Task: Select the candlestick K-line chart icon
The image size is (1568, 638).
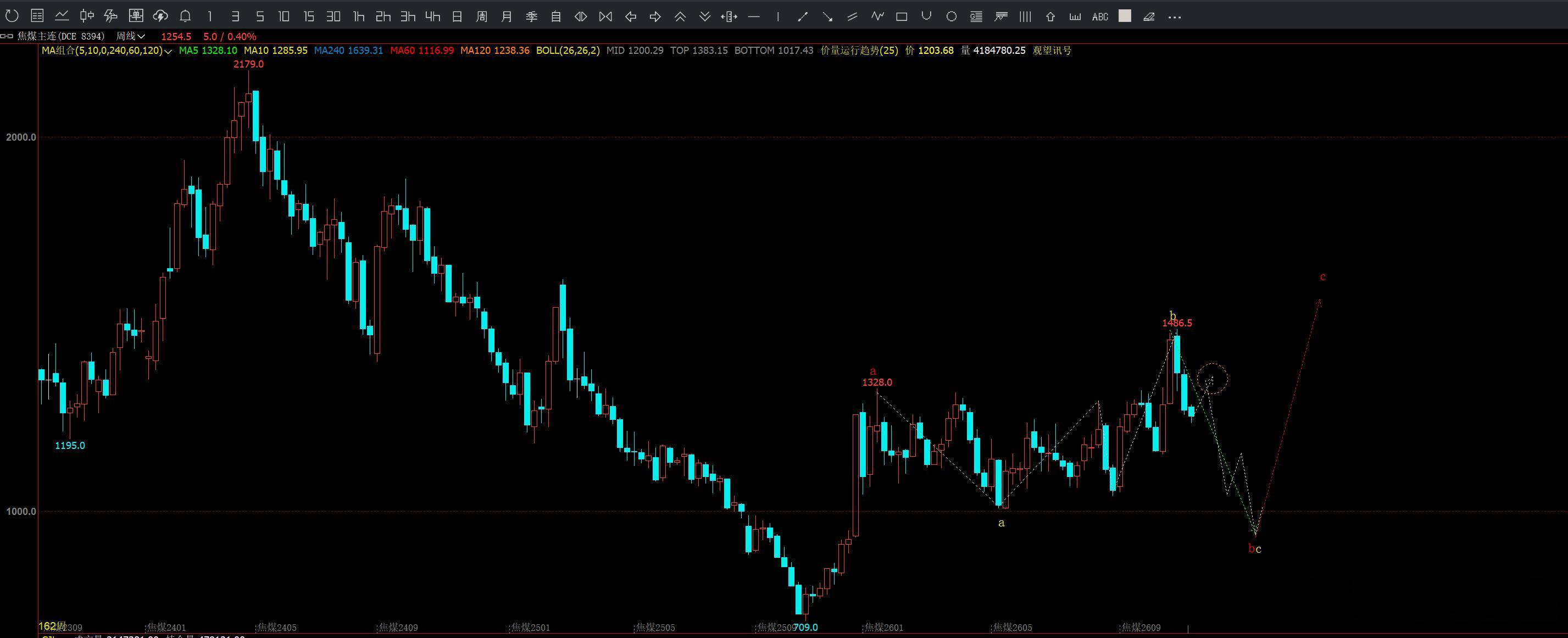Action: pos(87,16)
